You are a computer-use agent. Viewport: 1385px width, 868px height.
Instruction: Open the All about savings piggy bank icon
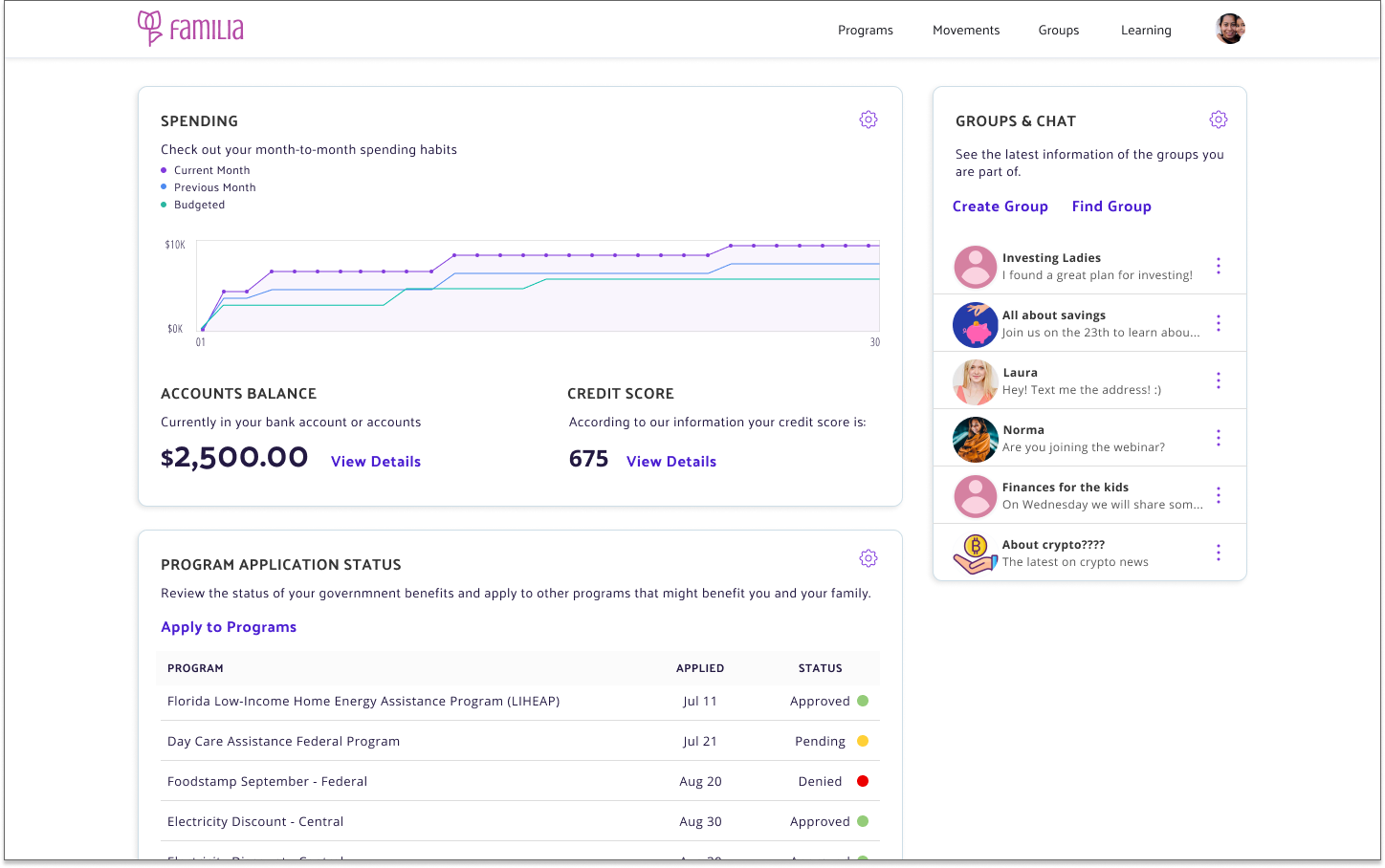(x=975, y=324)
